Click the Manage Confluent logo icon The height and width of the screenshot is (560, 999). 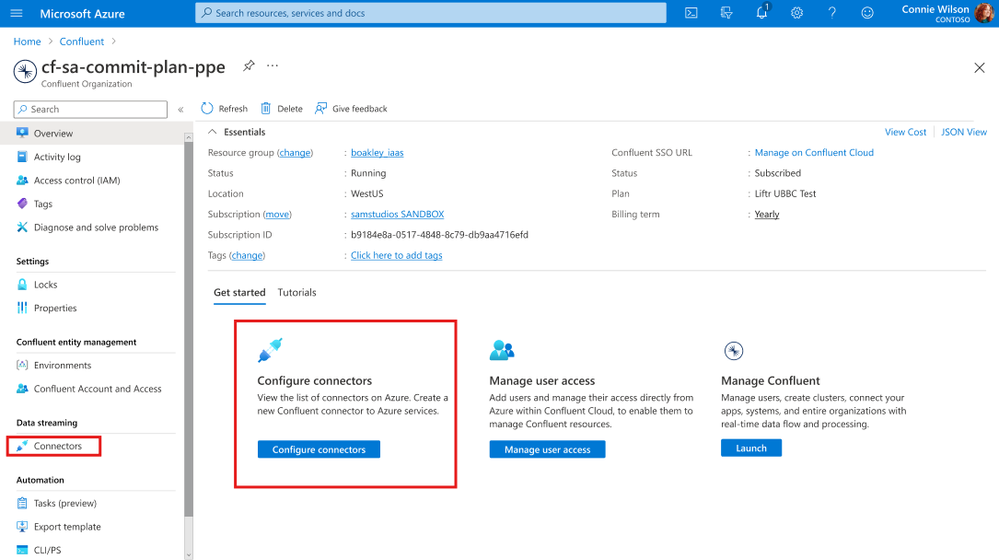click(x=734, y=351)
